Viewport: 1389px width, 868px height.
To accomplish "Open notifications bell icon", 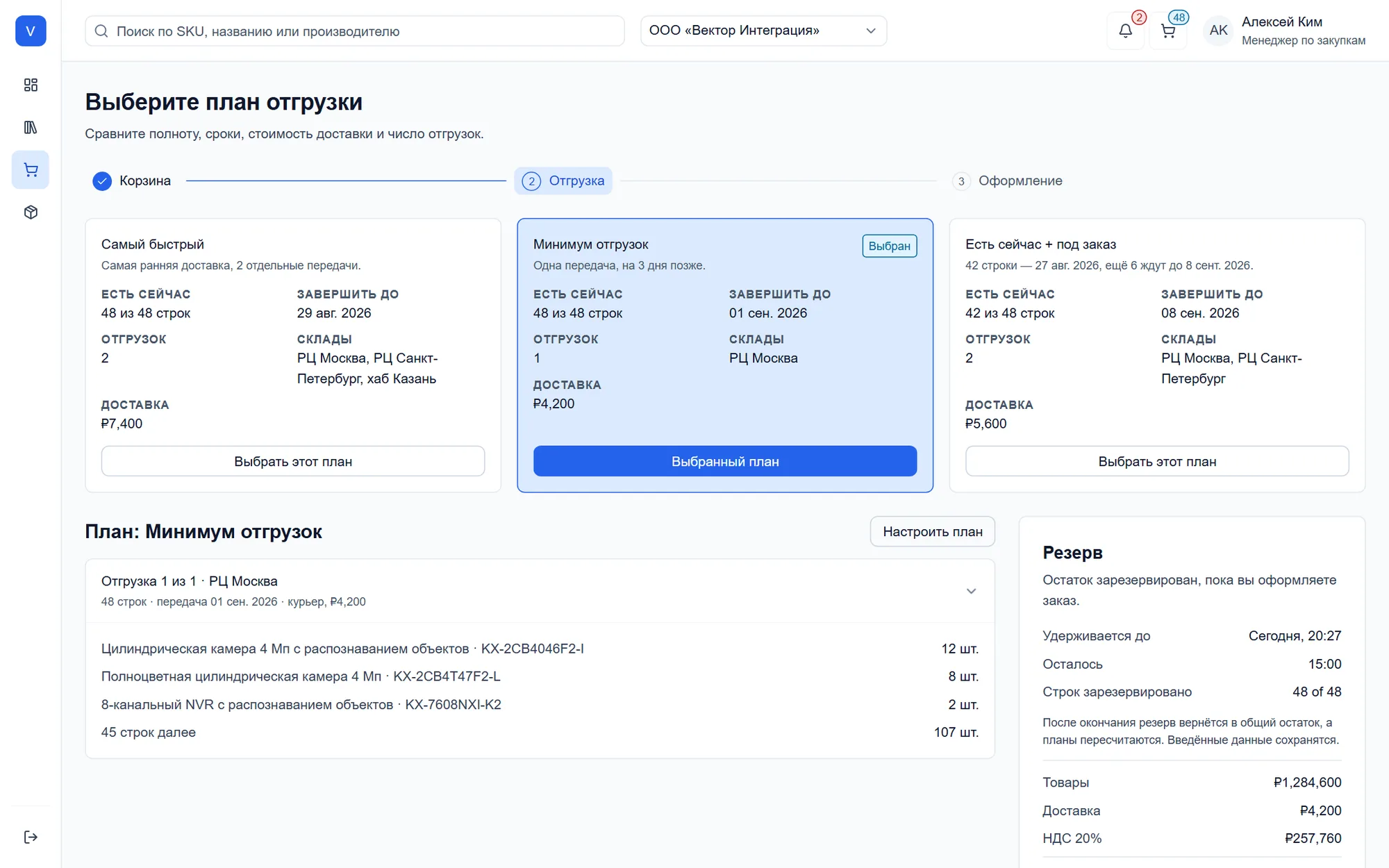I will (1126, 31).
